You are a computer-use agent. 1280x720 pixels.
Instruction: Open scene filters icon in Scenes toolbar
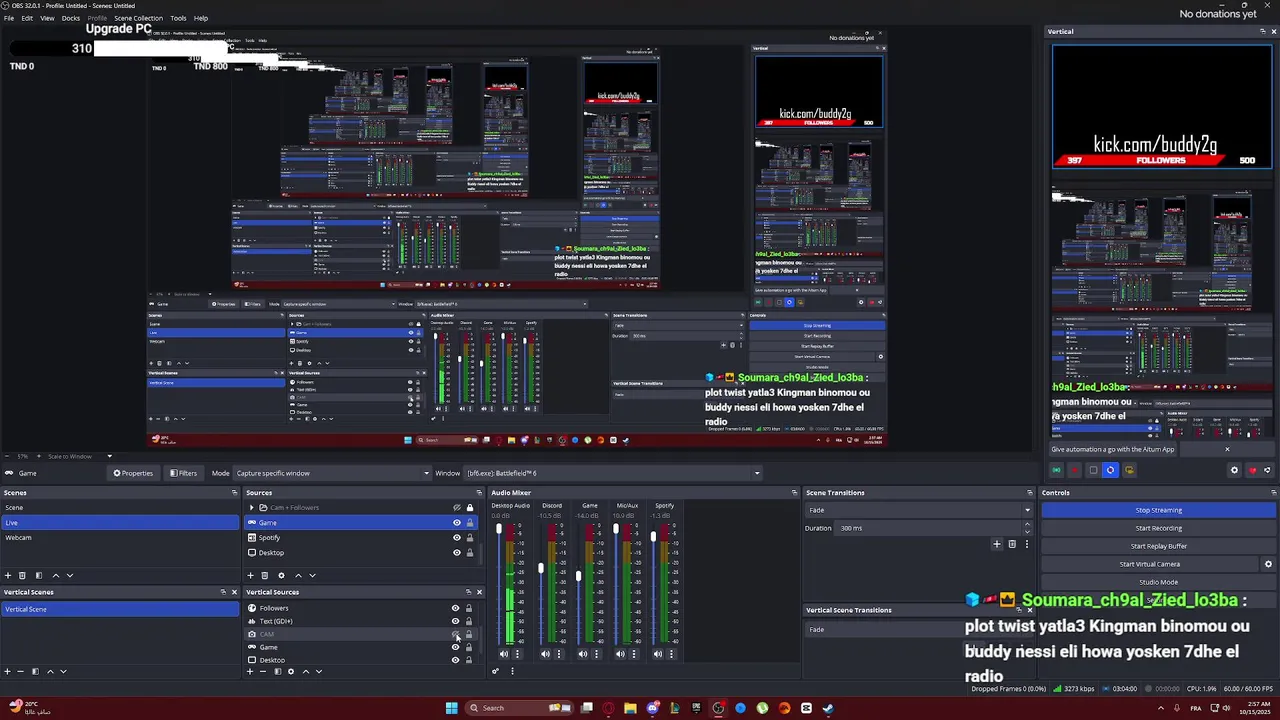(39, 575)
